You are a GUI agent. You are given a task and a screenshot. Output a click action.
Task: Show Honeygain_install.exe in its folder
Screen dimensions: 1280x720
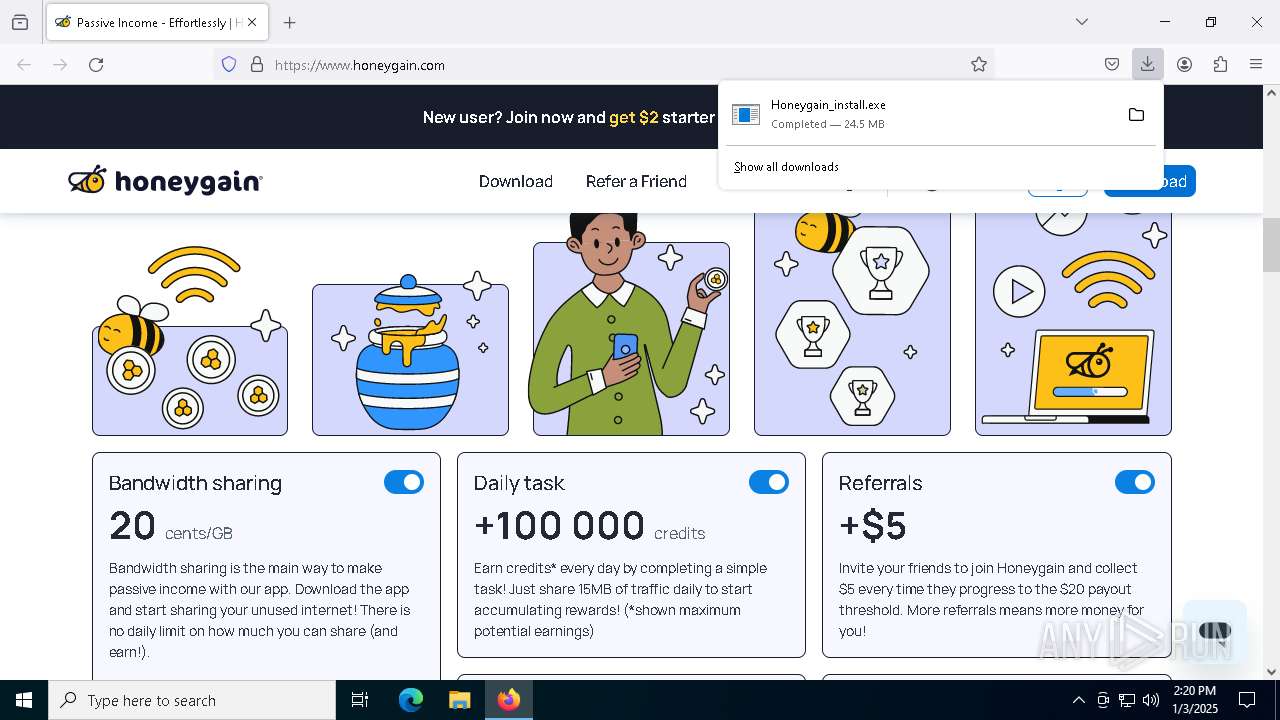1136,115
